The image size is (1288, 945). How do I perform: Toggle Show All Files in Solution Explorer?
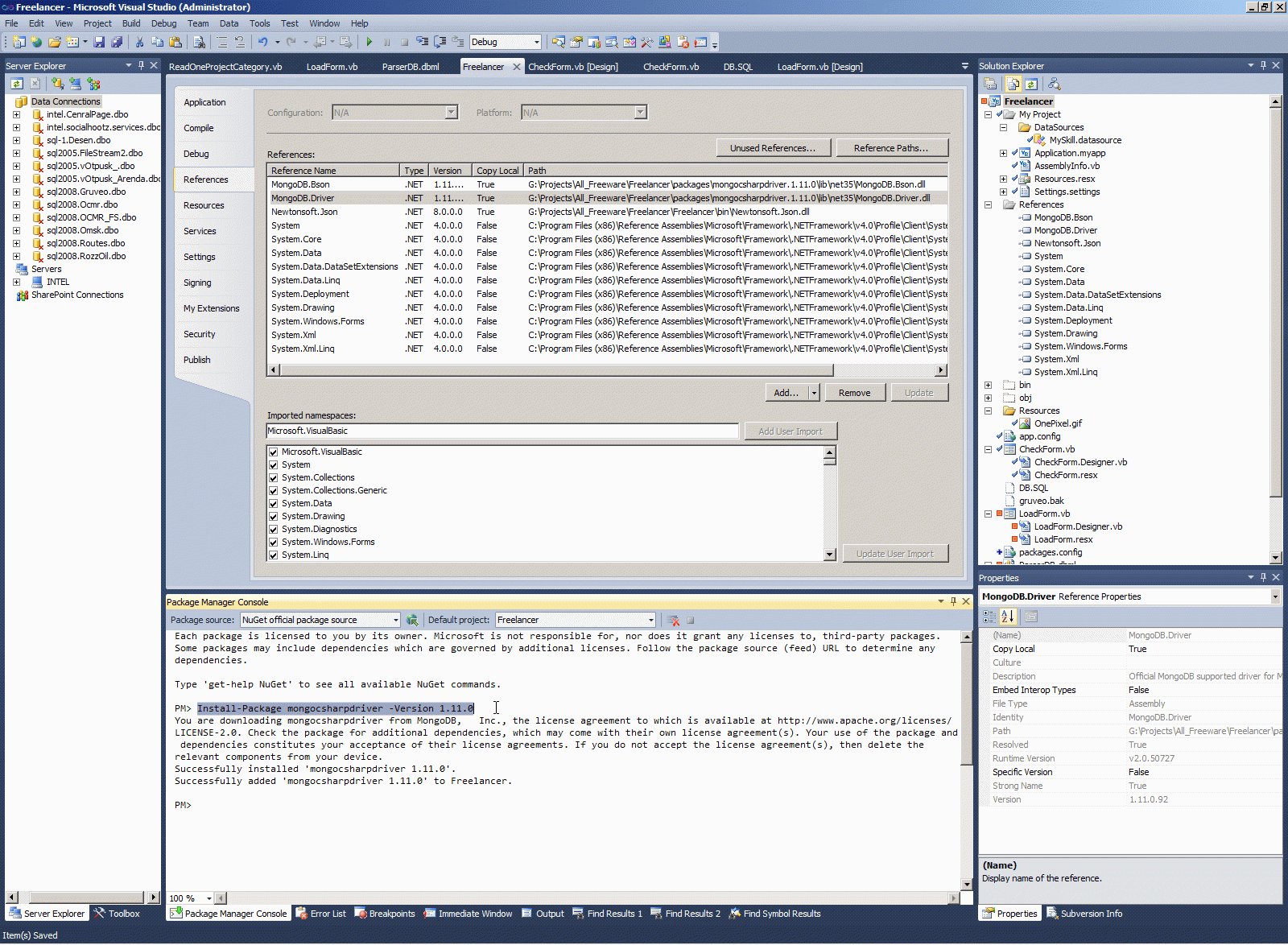pyautogui.click(x=1013, y=84)
